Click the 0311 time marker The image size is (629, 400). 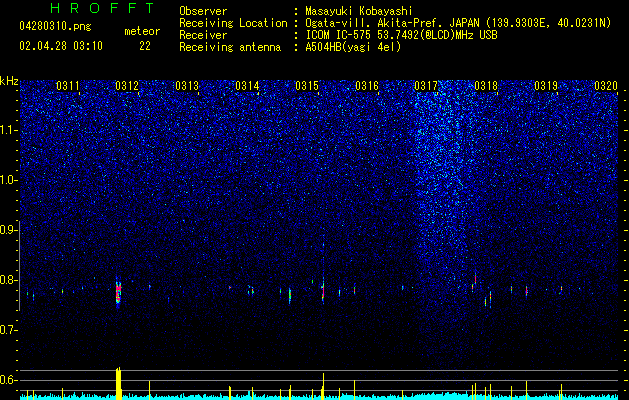pos(67,86)
